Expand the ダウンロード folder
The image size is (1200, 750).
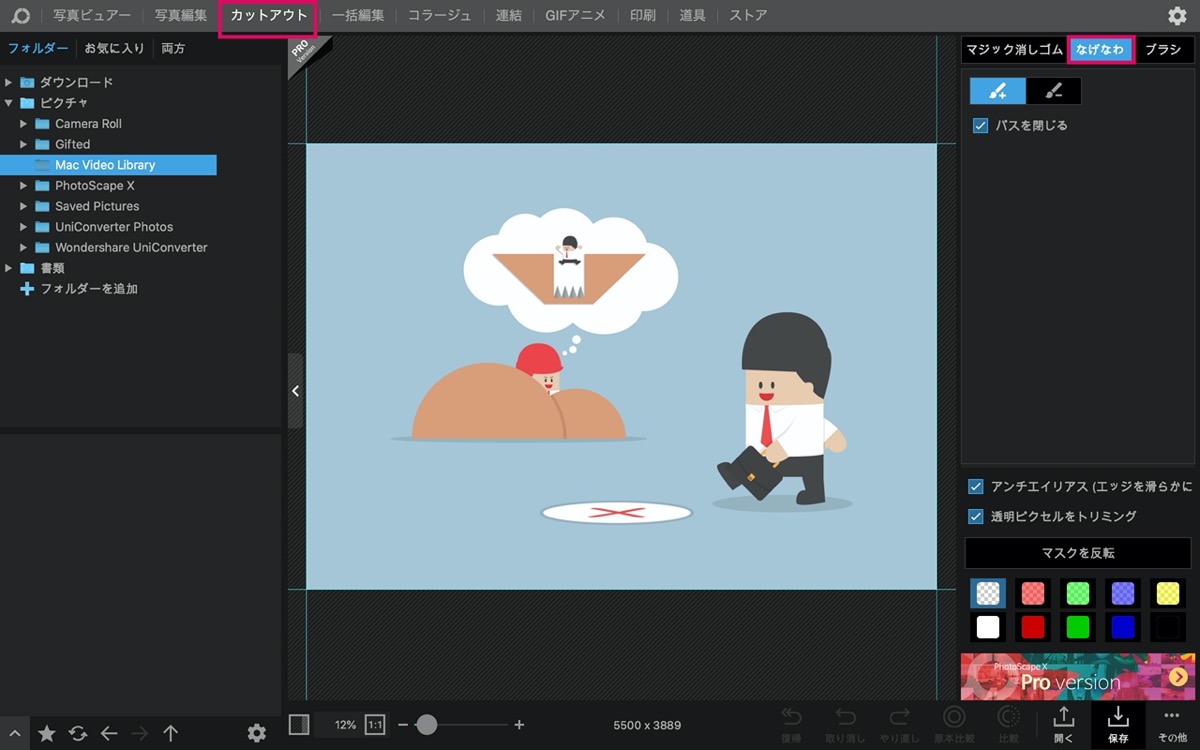(x=9, y=83)
